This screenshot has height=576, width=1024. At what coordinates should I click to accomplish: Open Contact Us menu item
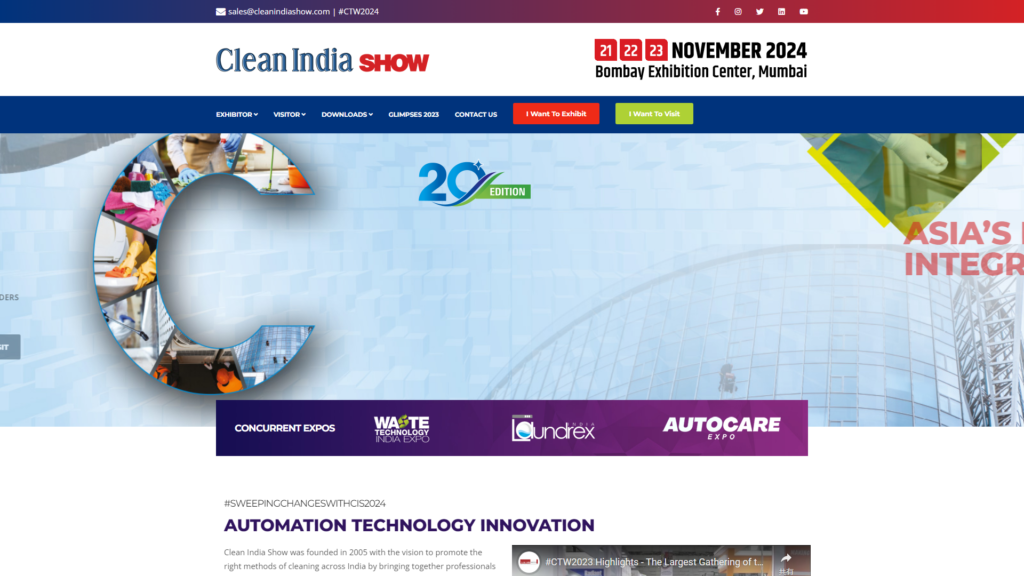click(475, 114)
